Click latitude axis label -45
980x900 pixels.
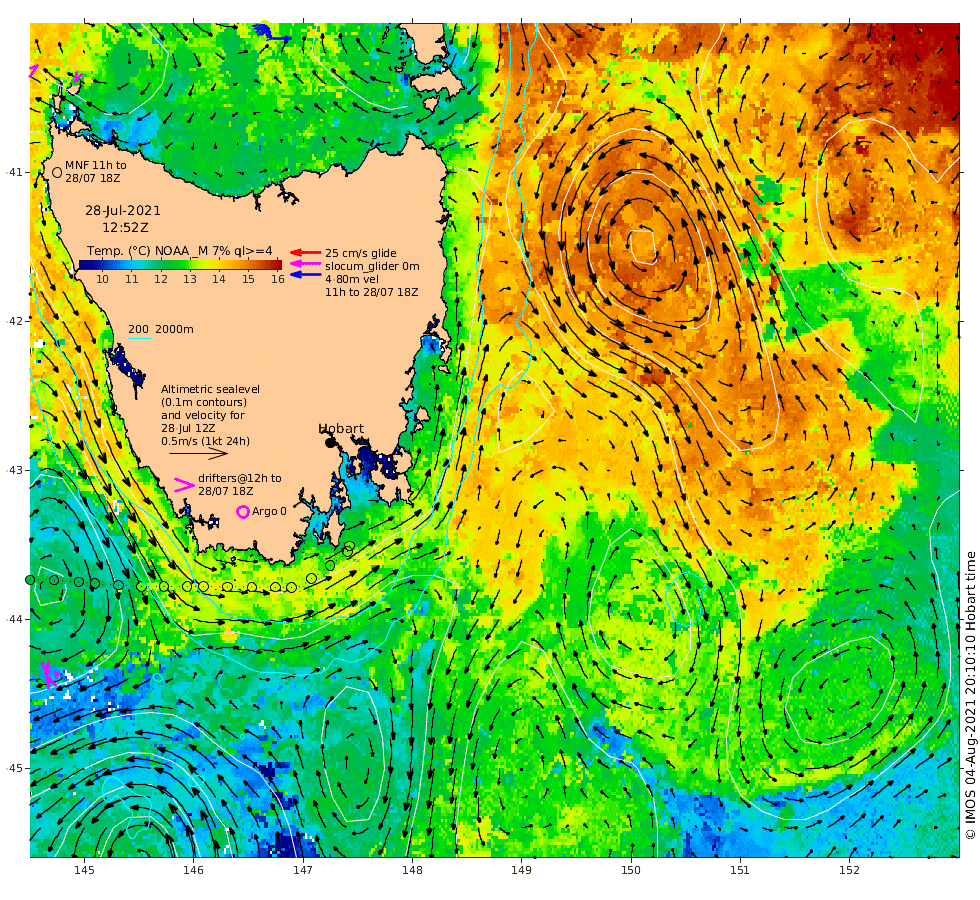click(14, 768)
